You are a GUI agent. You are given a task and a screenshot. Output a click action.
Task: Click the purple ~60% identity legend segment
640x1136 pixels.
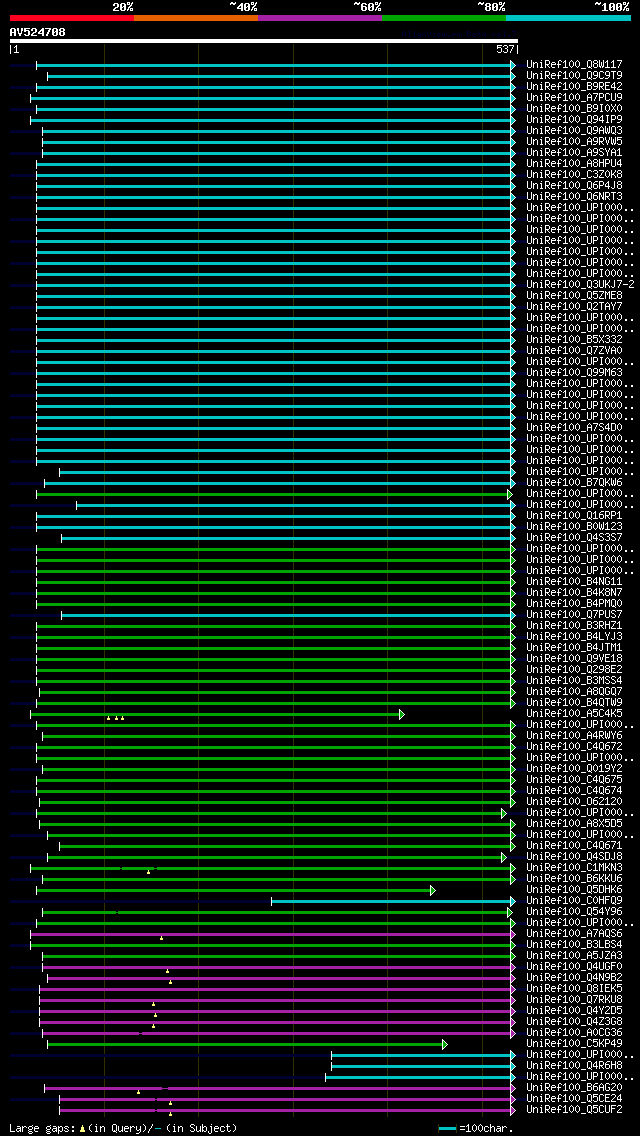[320, 17]
